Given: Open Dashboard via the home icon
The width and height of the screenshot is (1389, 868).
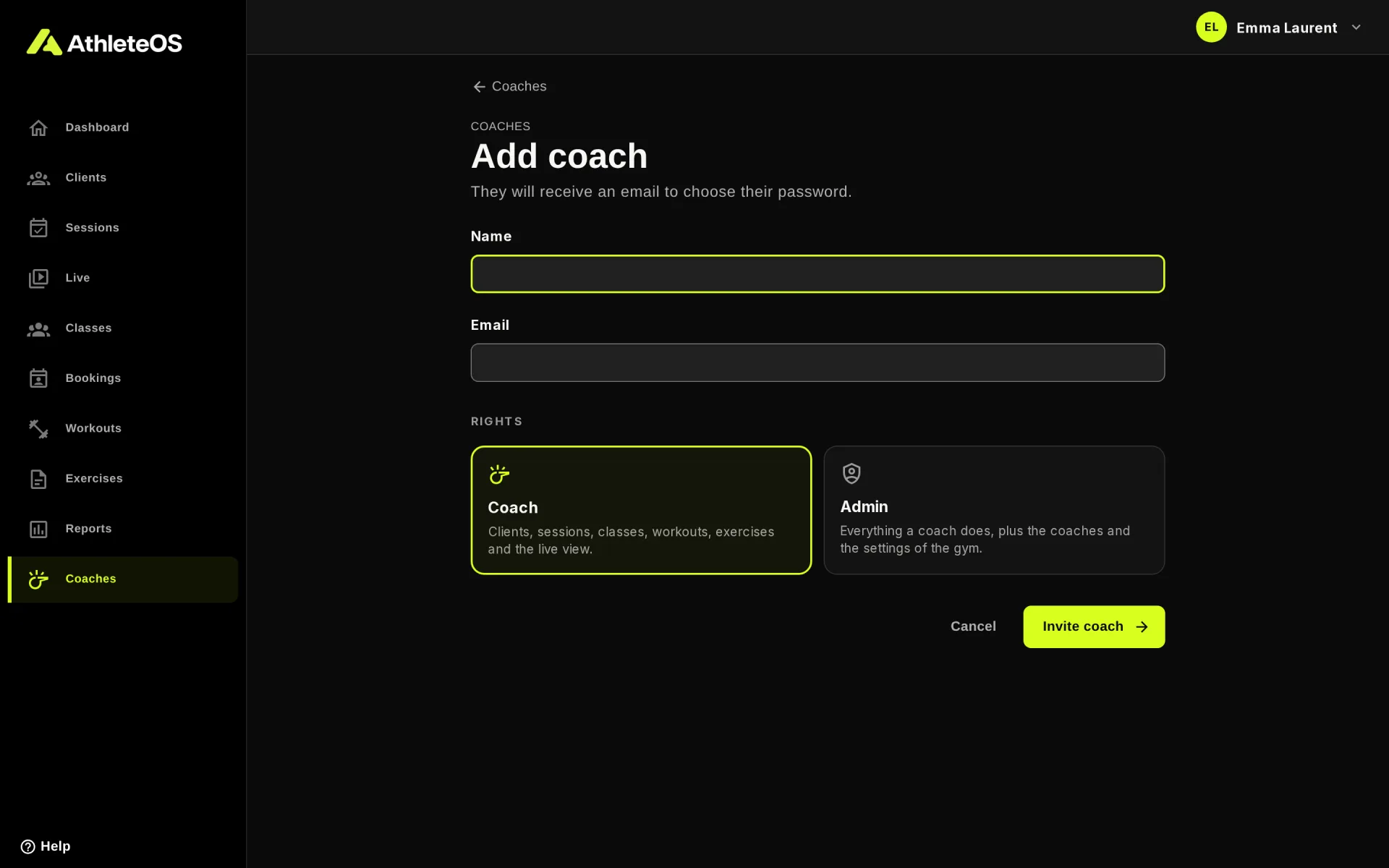Looking at the screenshot, I should click(x=38, y=128).
